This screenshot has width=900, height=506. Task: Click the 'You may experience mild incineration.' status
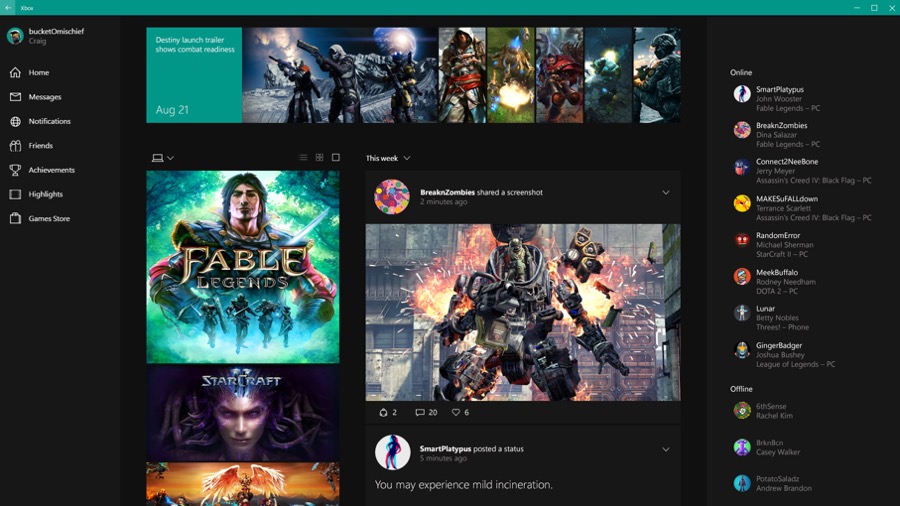pos(464,485)
